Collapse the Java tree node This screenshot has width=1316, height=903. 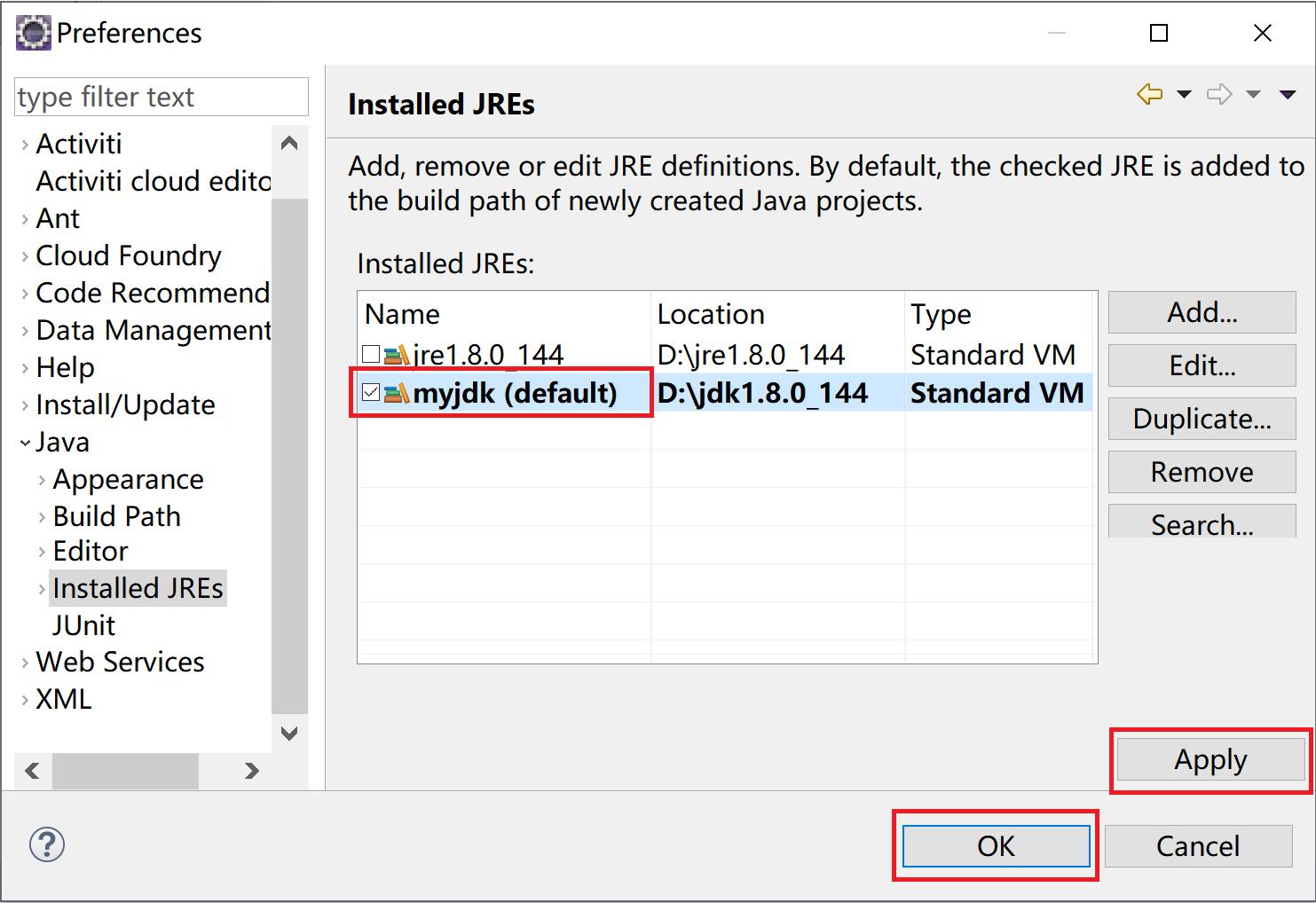point(25,443)
